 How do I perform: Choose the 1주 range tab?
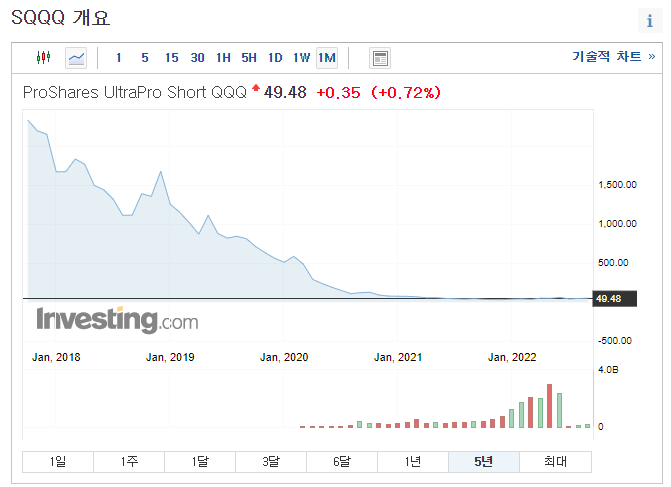click(x=129, y=461)
